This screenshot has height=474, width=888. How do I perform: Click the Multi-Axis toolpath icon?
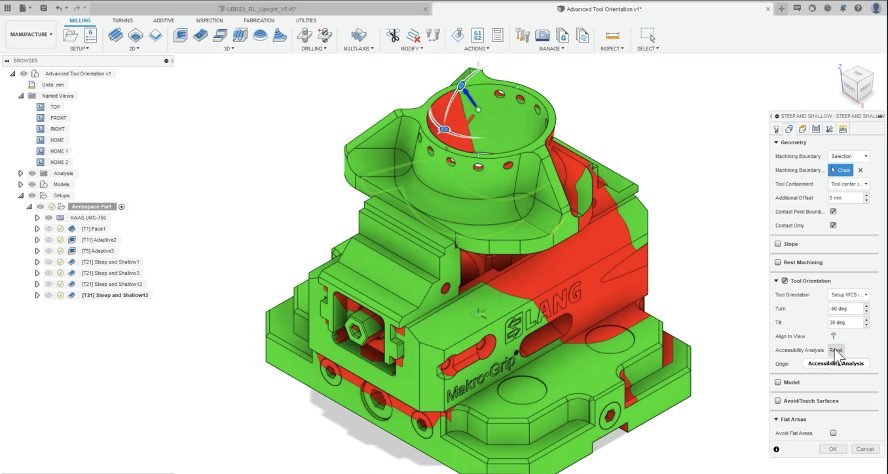tap(358, 35)
